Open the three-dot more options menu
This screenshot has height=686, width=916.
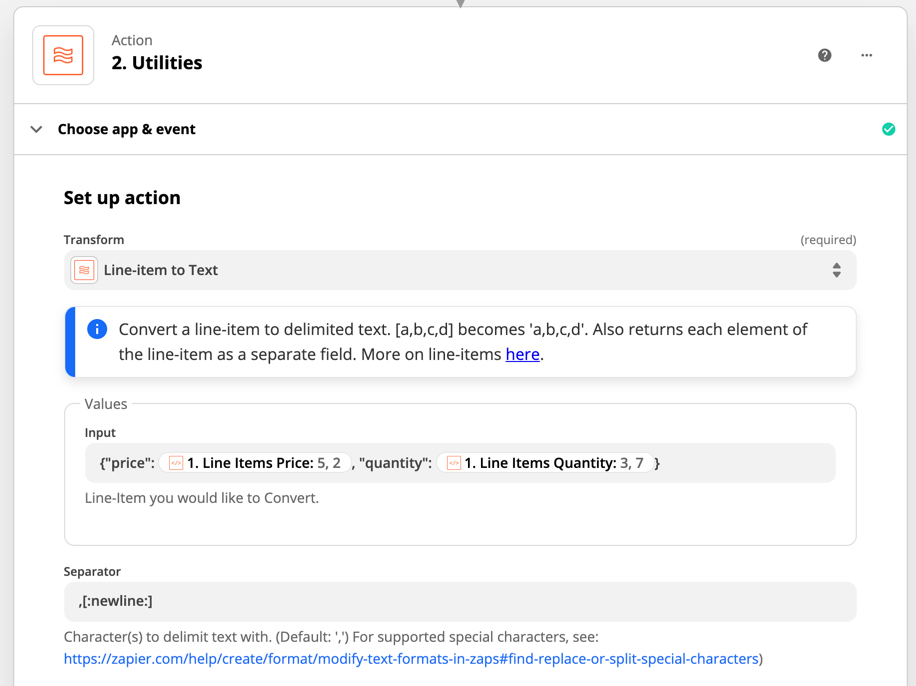866,56
